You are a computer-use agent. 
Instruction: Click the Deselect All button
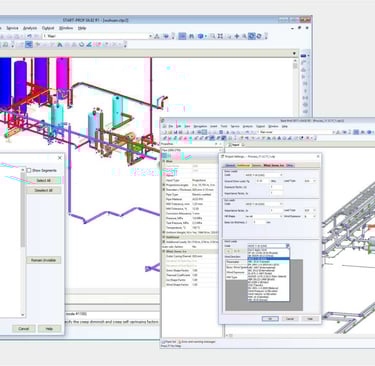coord(44,190)
